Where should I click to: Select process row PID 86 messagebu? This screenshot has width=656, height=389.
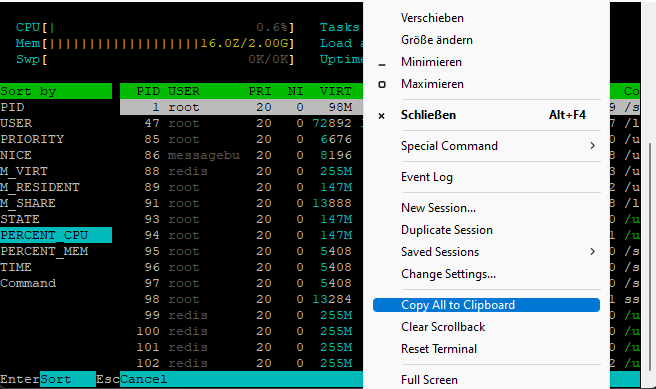coord(241,155)
